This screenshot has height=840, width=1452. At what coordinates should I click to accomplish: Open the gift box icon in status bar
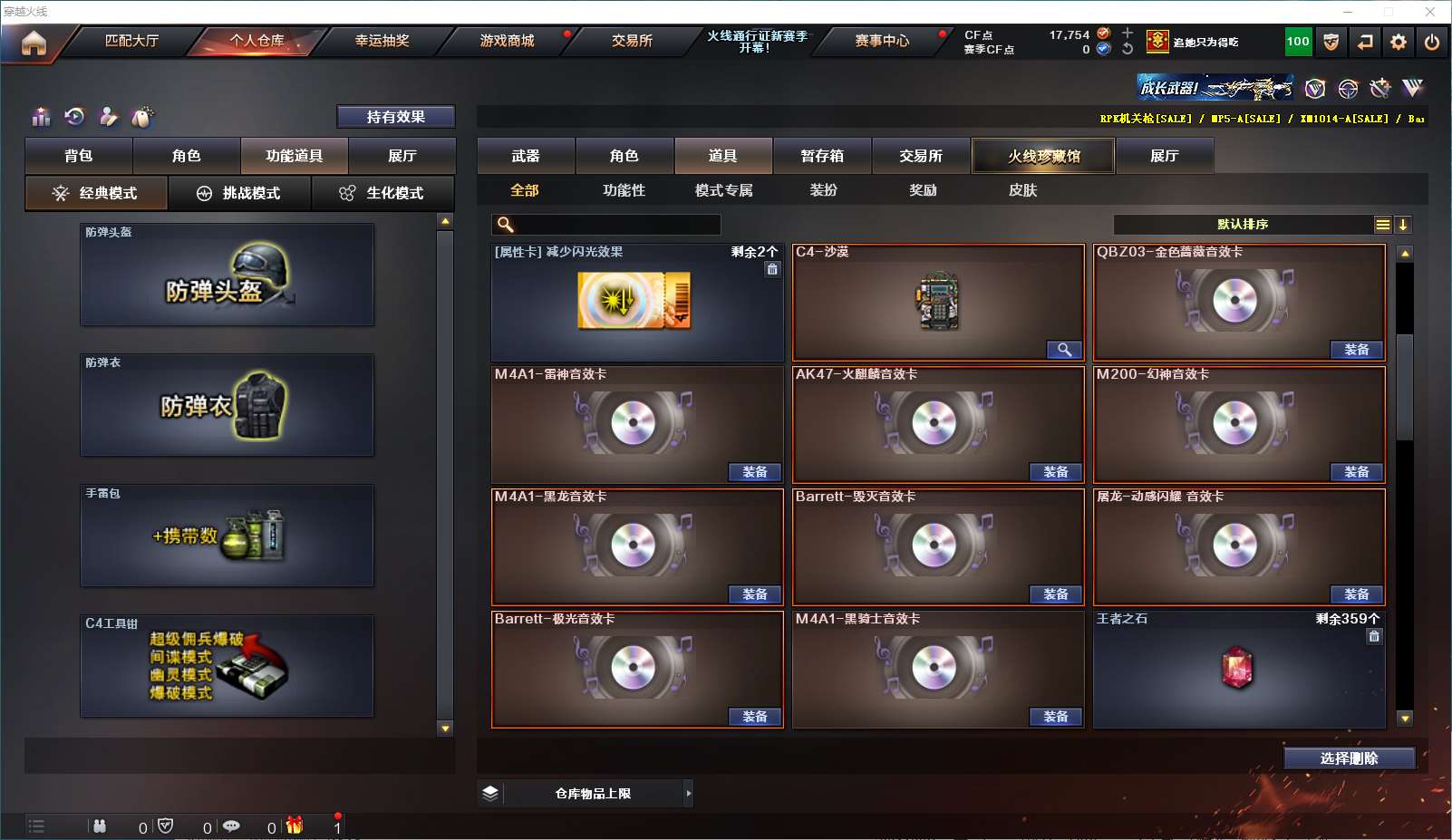[x=295, y=826]
